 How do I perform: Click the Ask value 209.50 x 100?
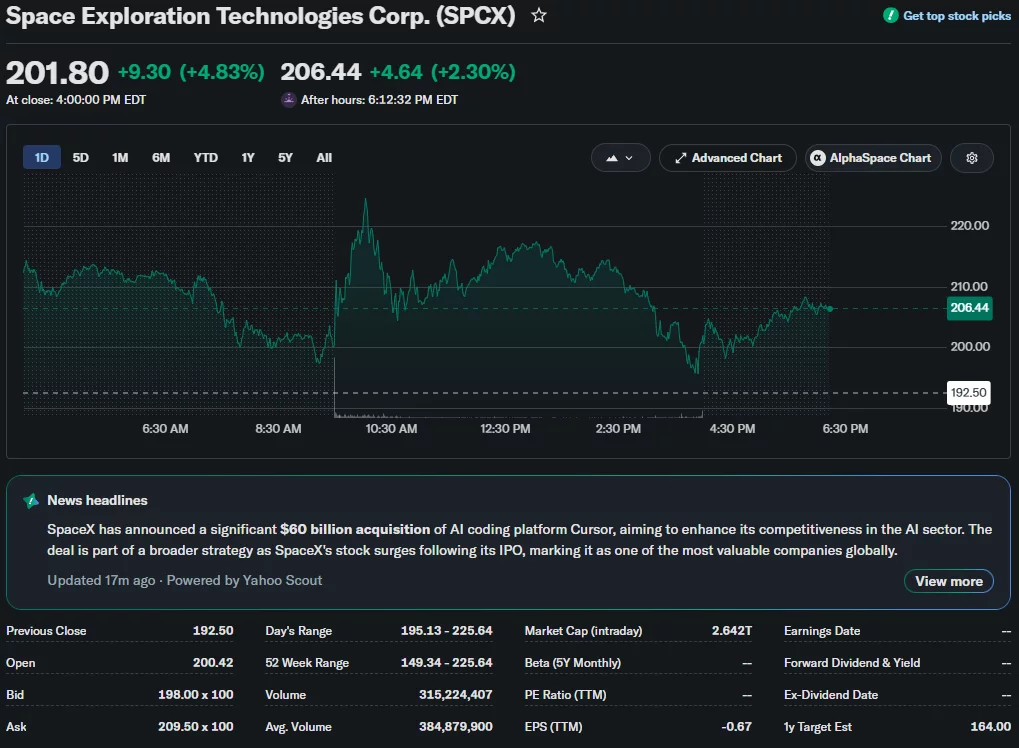coord(196,726)
